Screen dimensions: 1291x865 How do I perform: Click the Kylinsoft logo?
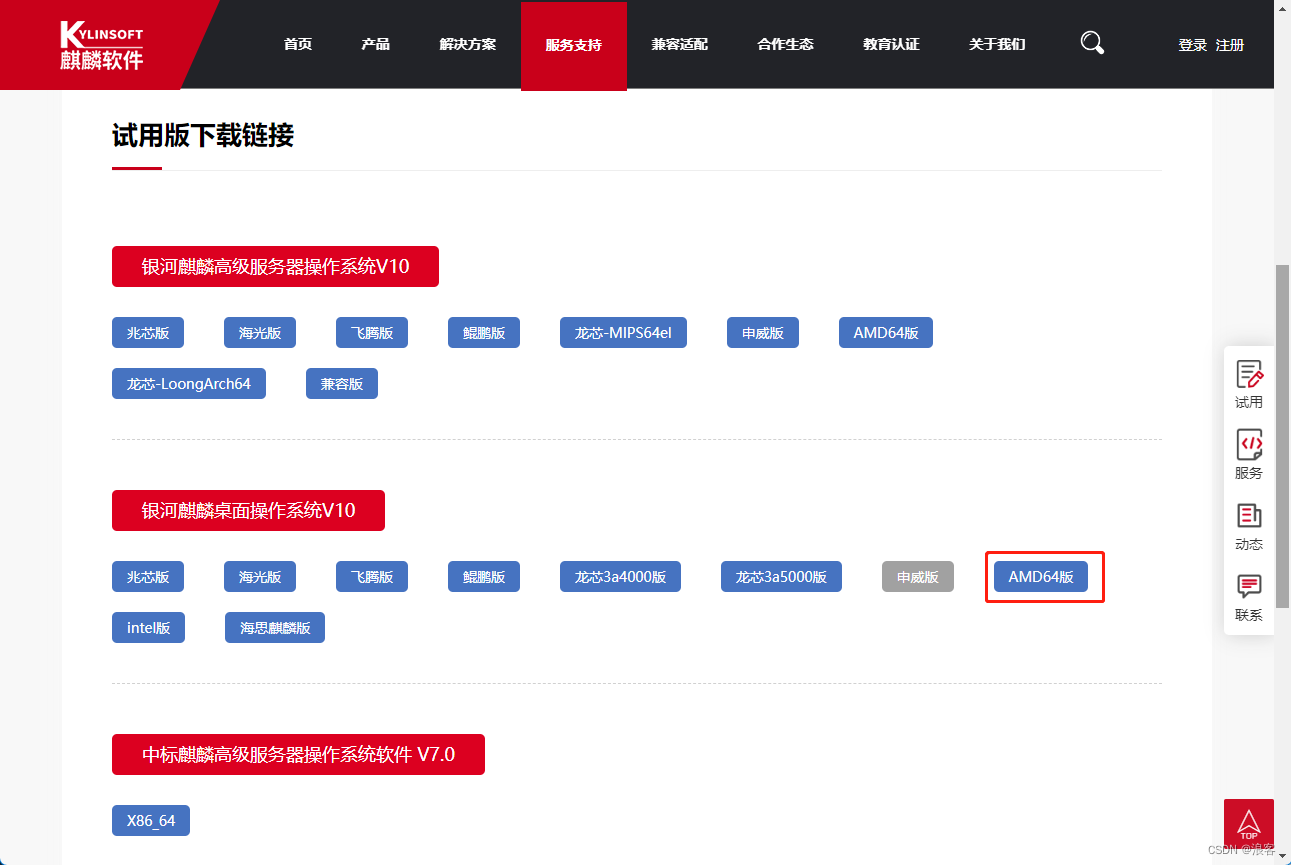coord(101,45)
